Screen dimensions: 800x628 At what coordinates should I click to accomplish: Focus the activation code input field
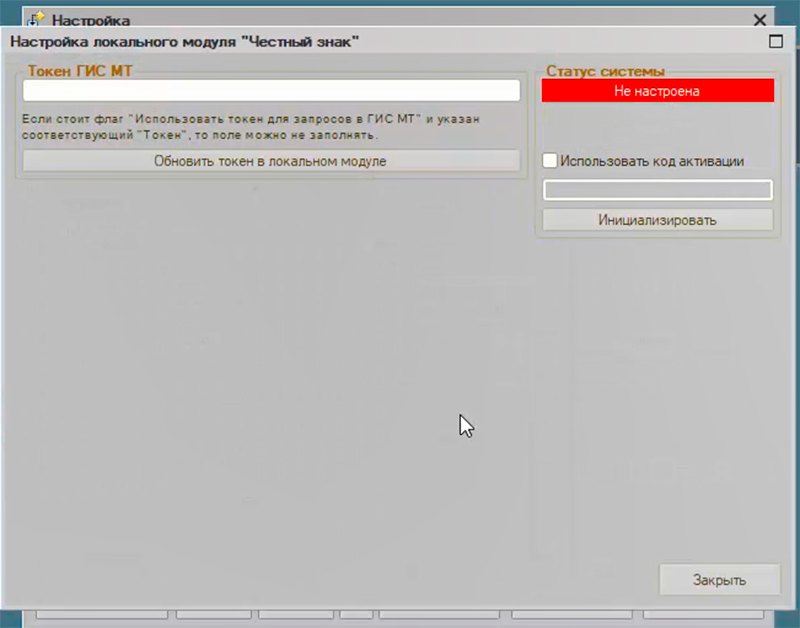pyautogui.click(x=658, y=190)
